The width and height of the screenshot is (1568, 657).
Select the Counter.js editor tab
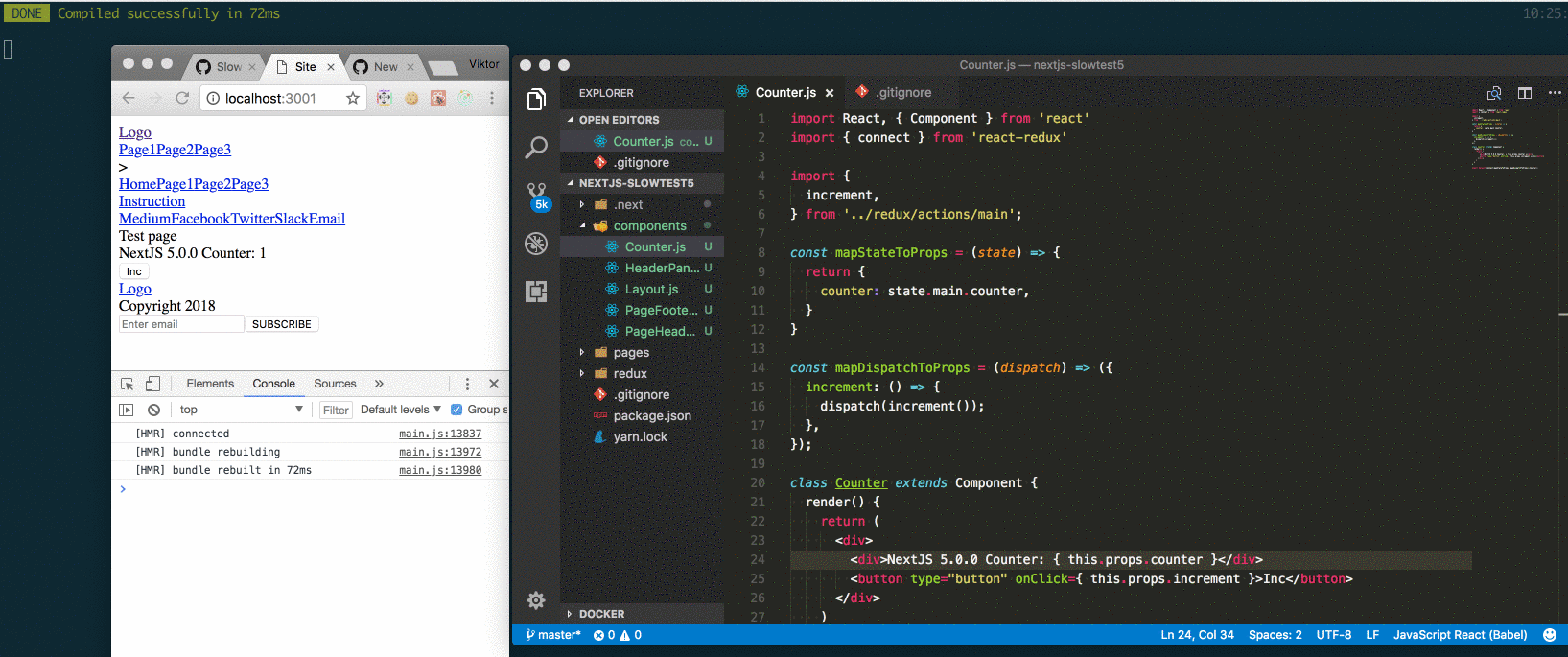(784, 93)
